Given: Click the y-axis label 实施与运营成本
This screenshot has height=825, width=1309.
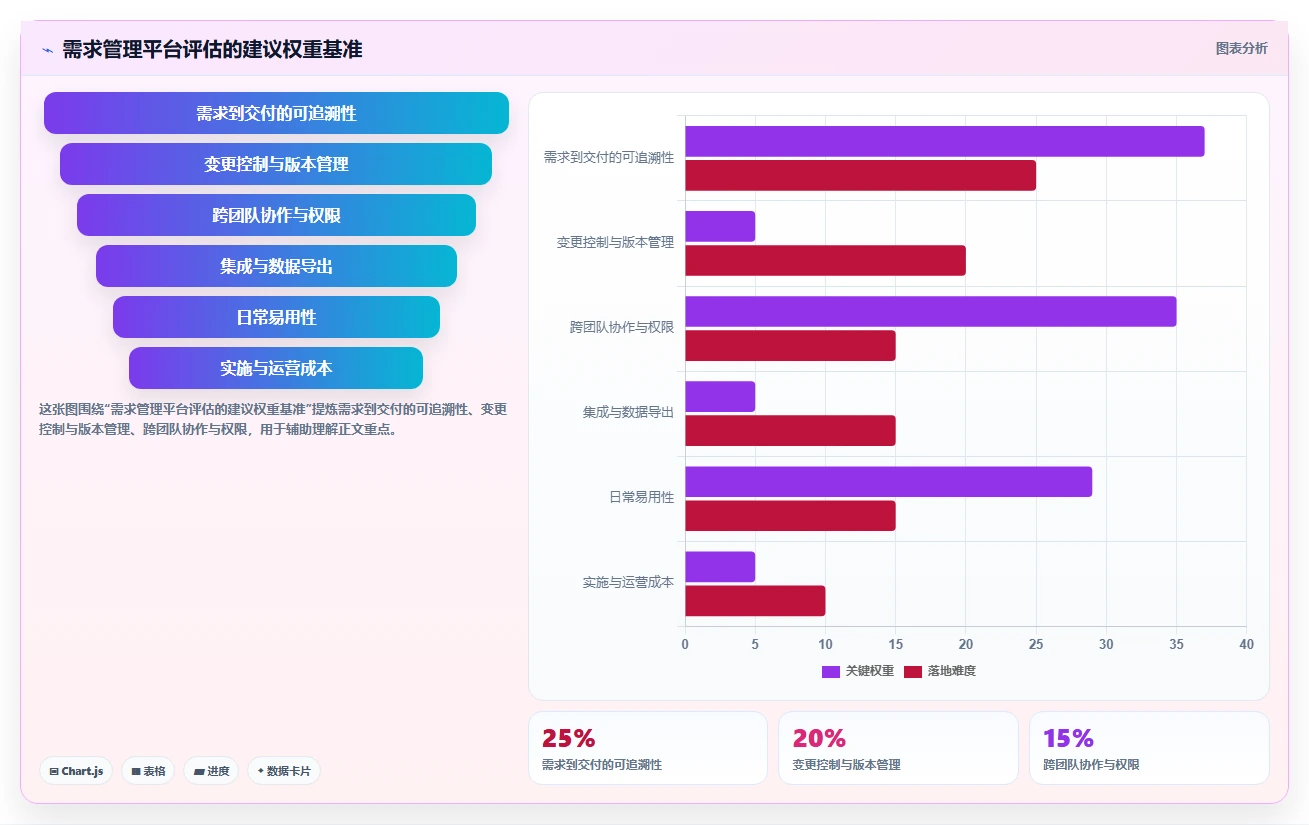Looking at the screenshot, I should point(629,582).
